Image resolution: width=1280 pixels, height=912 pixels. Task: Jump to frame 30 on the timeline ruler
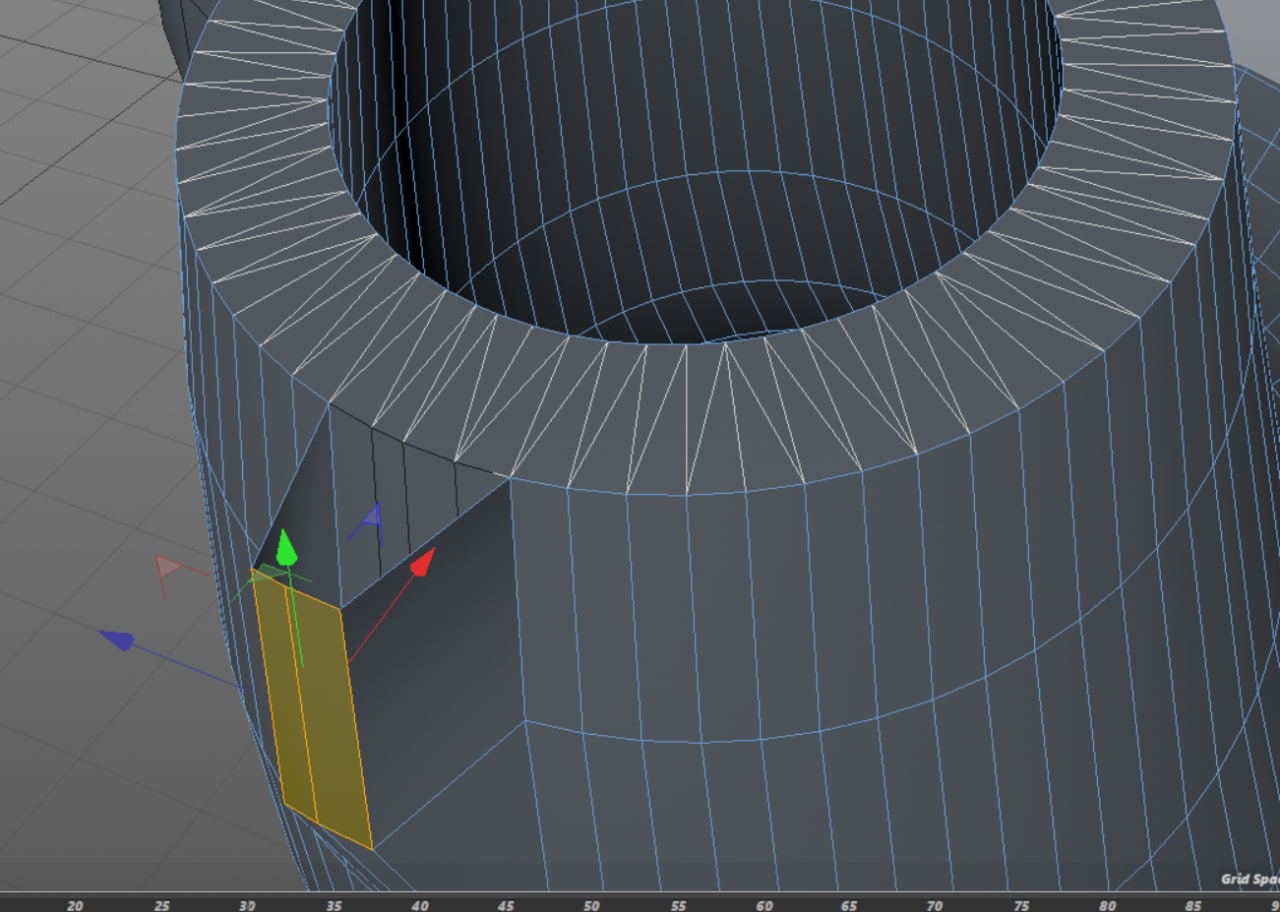coord(247,905)
